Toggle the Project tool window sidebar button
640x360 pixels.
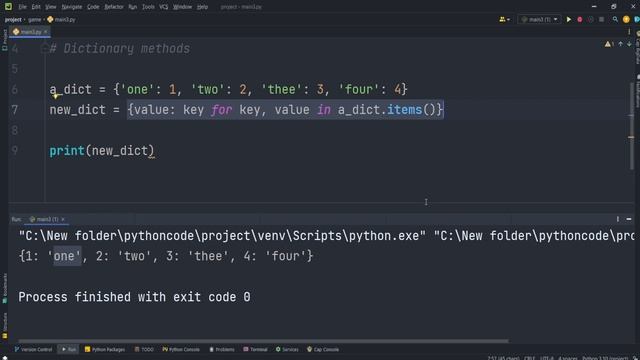point(4,40)
